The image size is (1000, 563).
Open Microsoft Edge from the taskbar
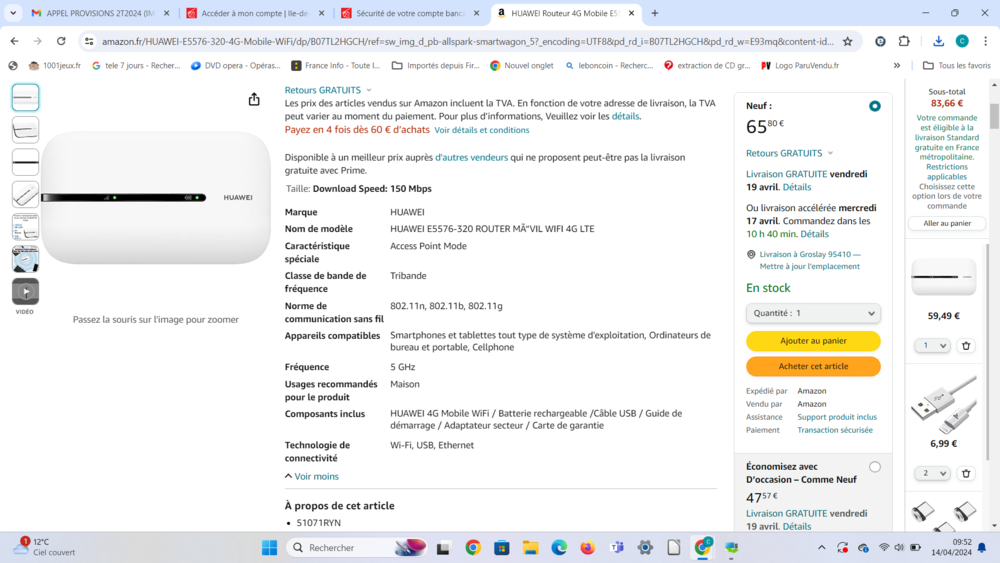(x=559, y=548)
